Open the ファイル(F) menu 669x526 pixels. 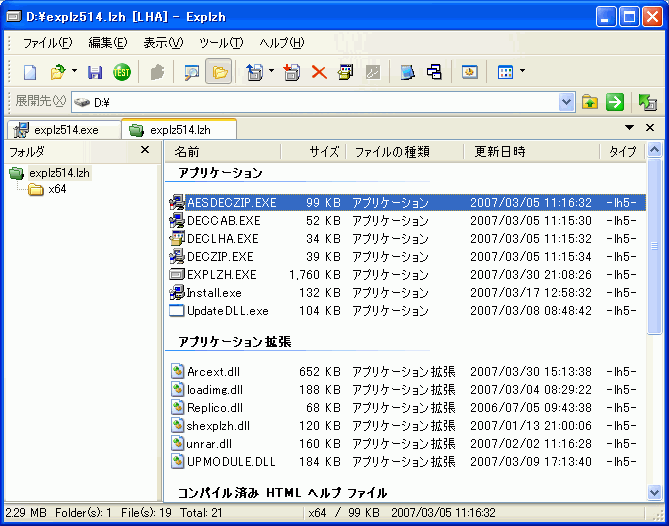[x=47, y=43]
